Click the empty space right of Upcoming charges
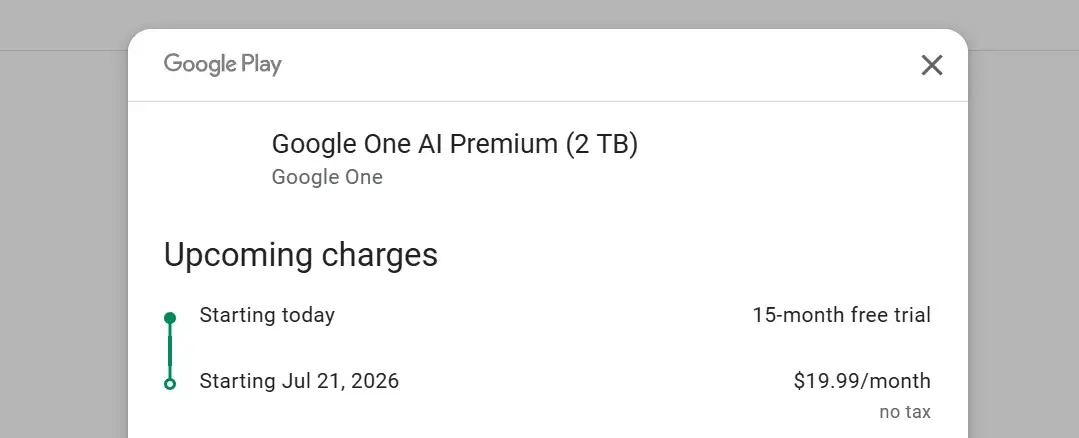Image resolution: width=1079 pixels, height=438 pixels. [700, 255]
